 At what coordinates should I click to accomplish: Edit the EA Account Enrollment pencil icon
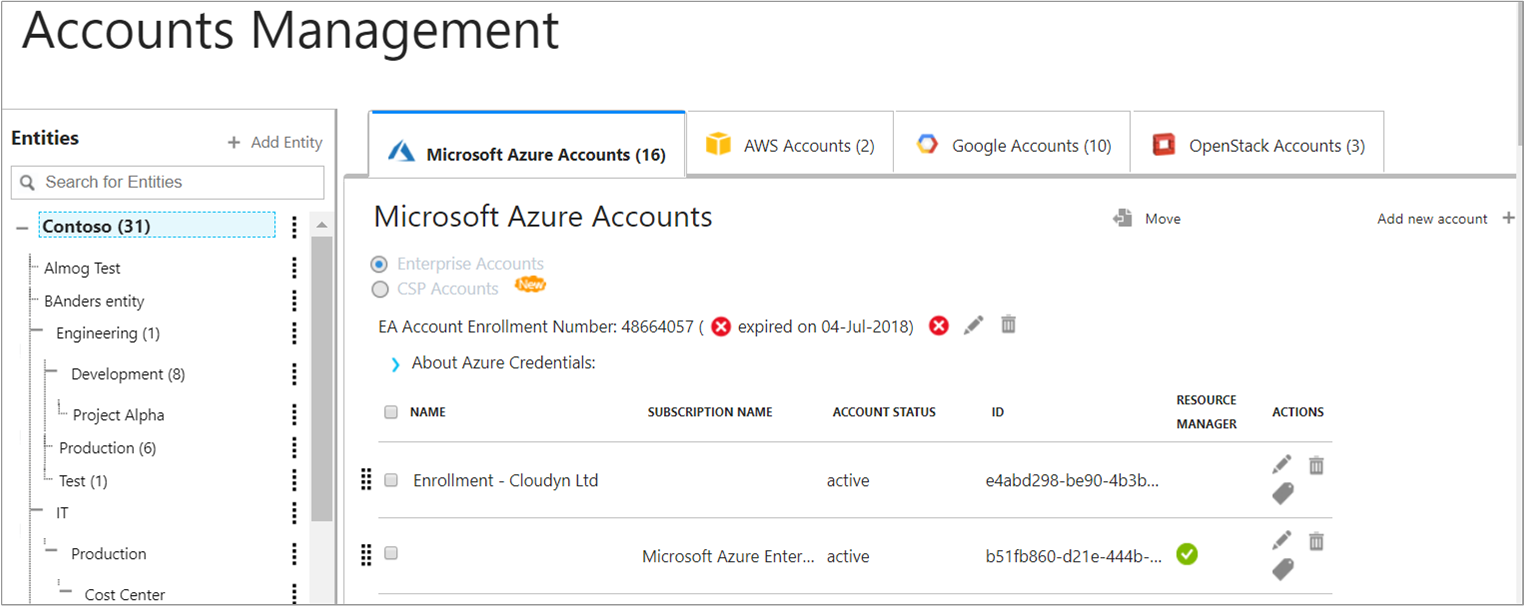click(x=974, y=325)
